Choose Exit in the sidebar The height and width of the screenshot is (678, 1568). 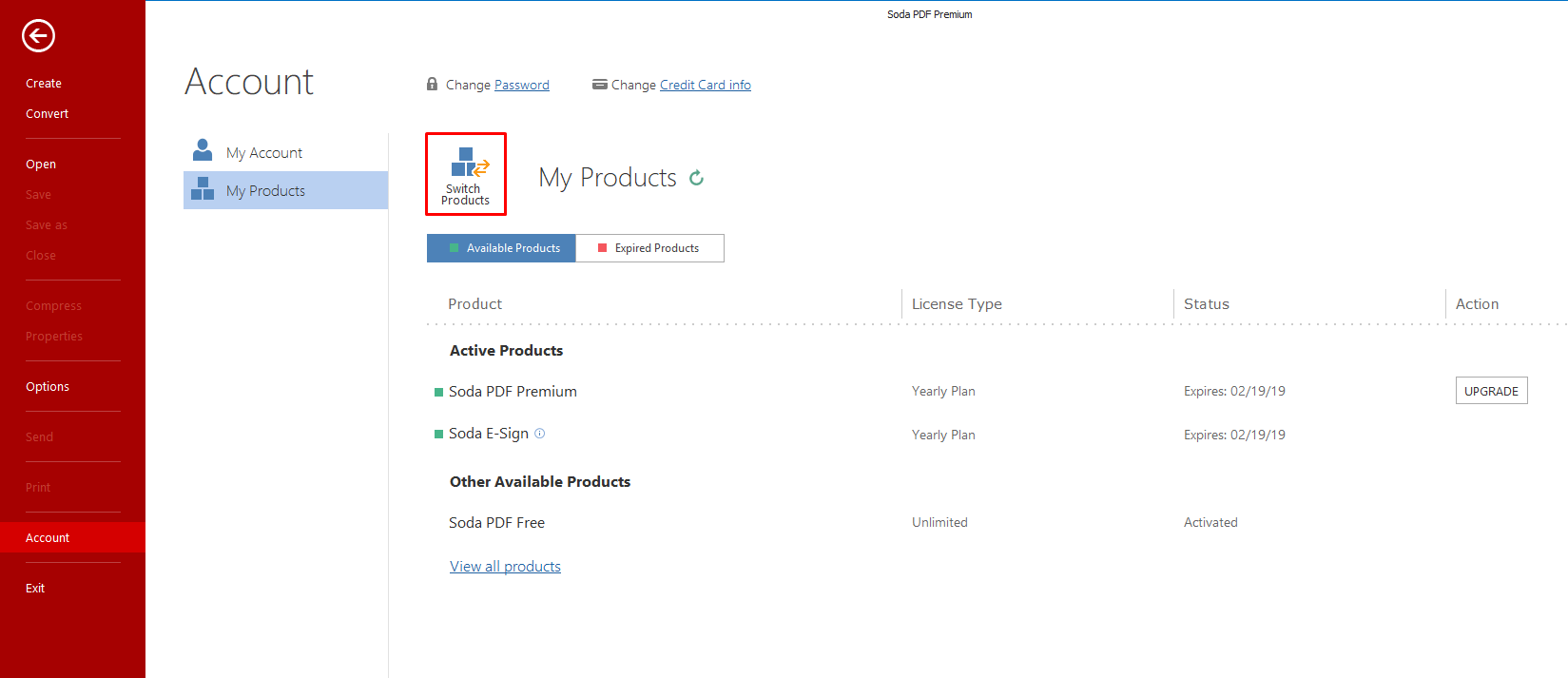[35, 589]
